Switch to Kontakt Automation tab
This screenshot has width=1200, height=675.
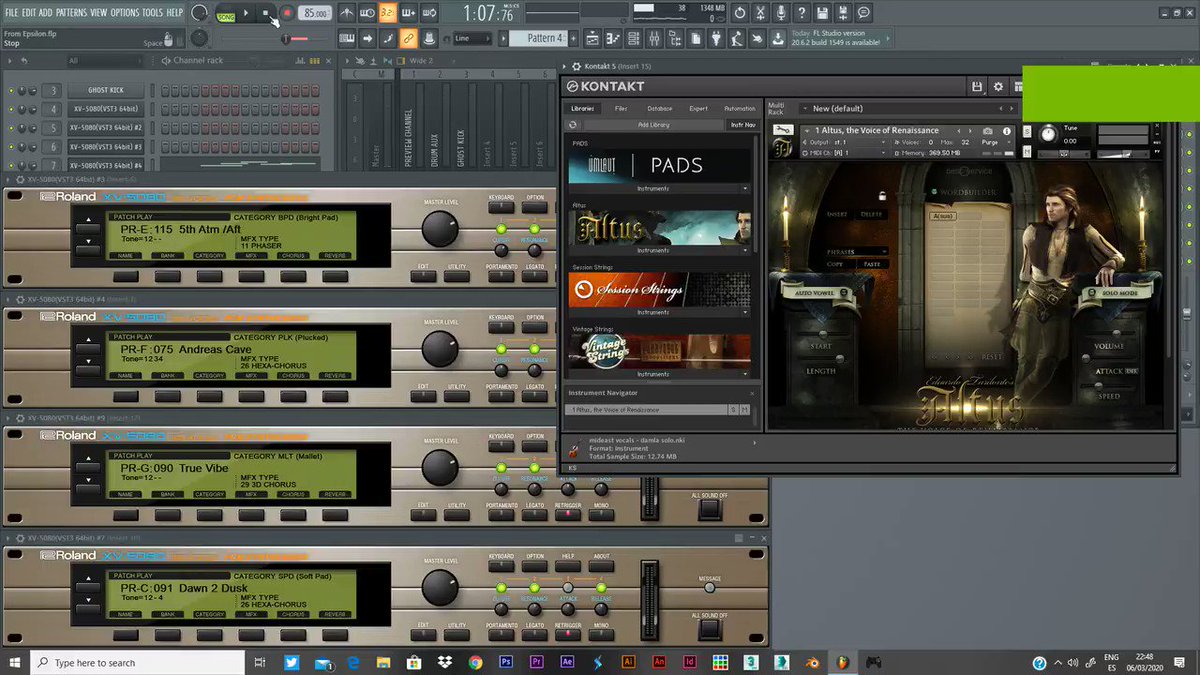[x=739, y=108]
